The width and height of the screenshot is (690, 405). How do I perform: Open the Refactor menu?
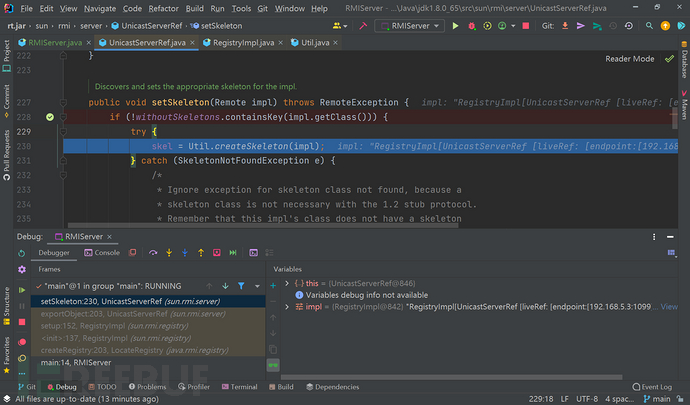163,8
